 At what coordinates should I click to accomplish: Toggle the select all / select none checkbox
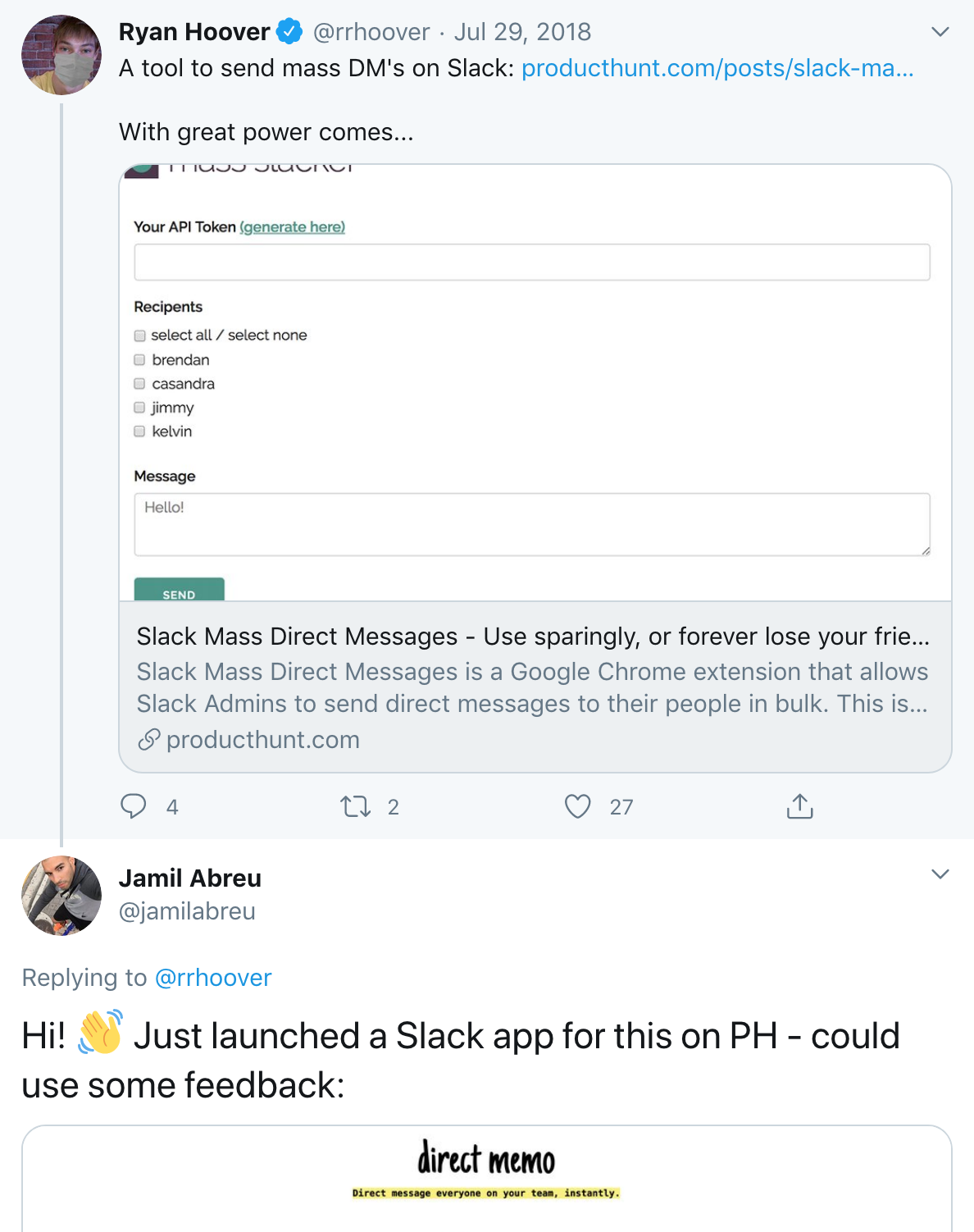[140, 335]
